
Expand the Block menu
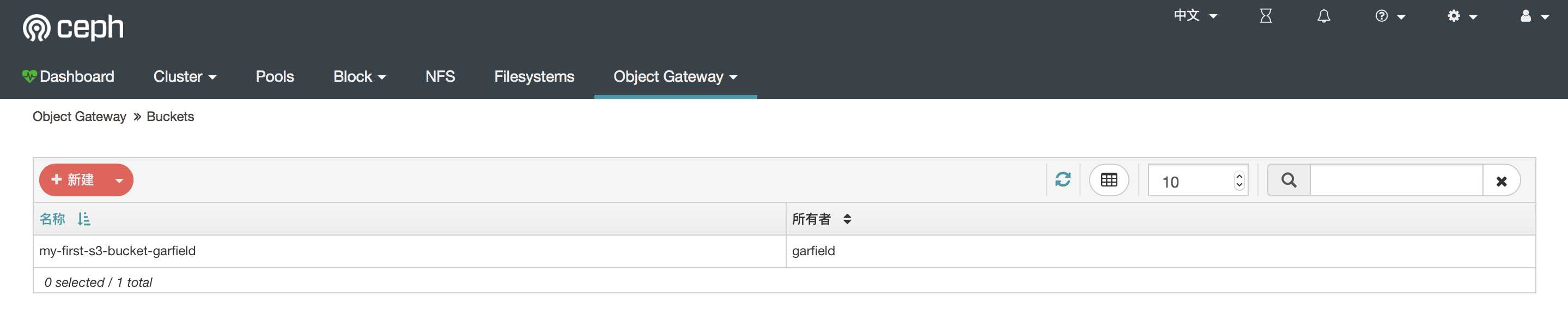click(359, 77)
